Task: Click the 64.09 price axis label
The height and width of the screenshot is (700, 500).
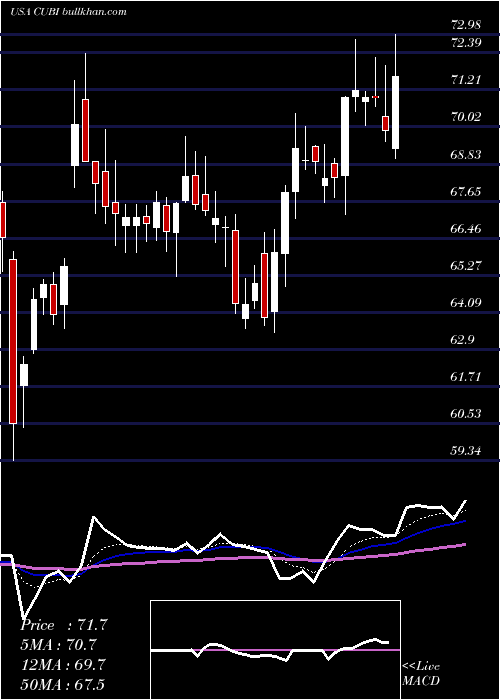Action: (x=466, y=303)
